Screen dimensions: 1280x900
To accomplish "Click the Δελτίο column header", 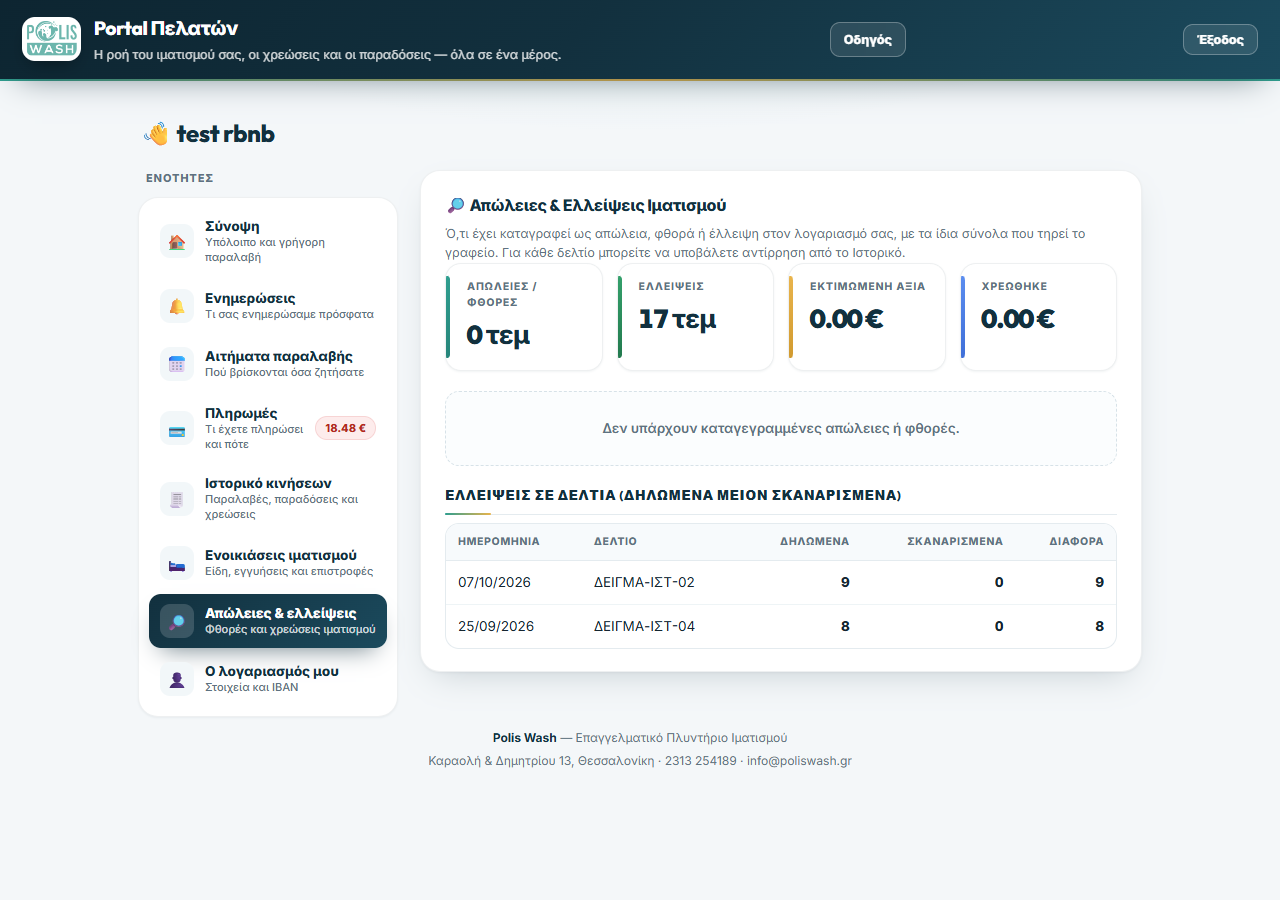I will [x=615, y=541].
